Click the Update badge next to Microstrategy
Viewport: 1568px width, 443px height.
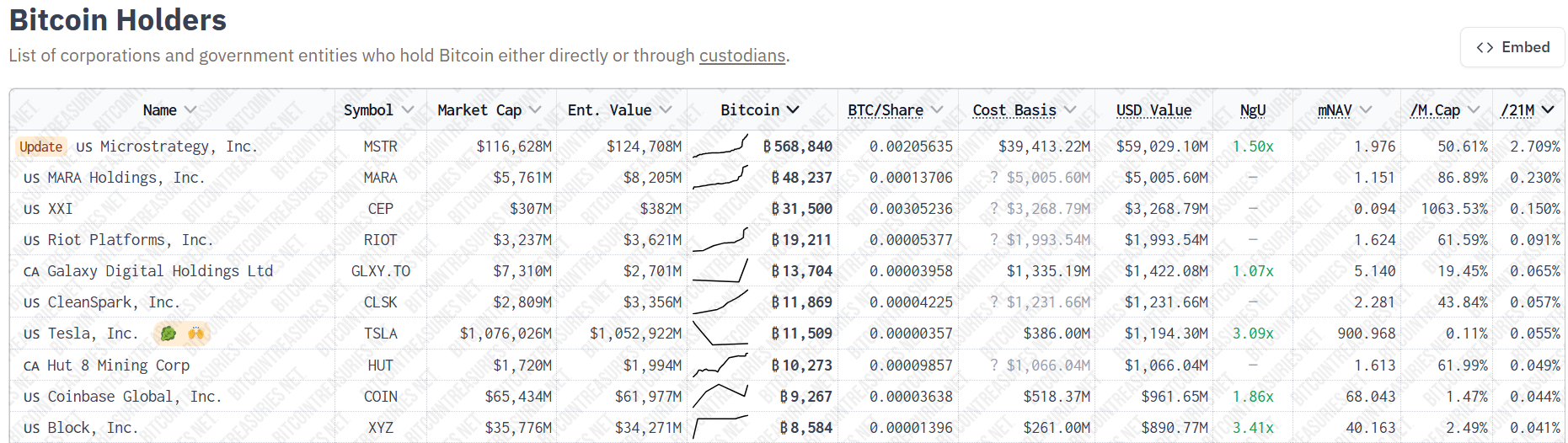pos(40,147)
